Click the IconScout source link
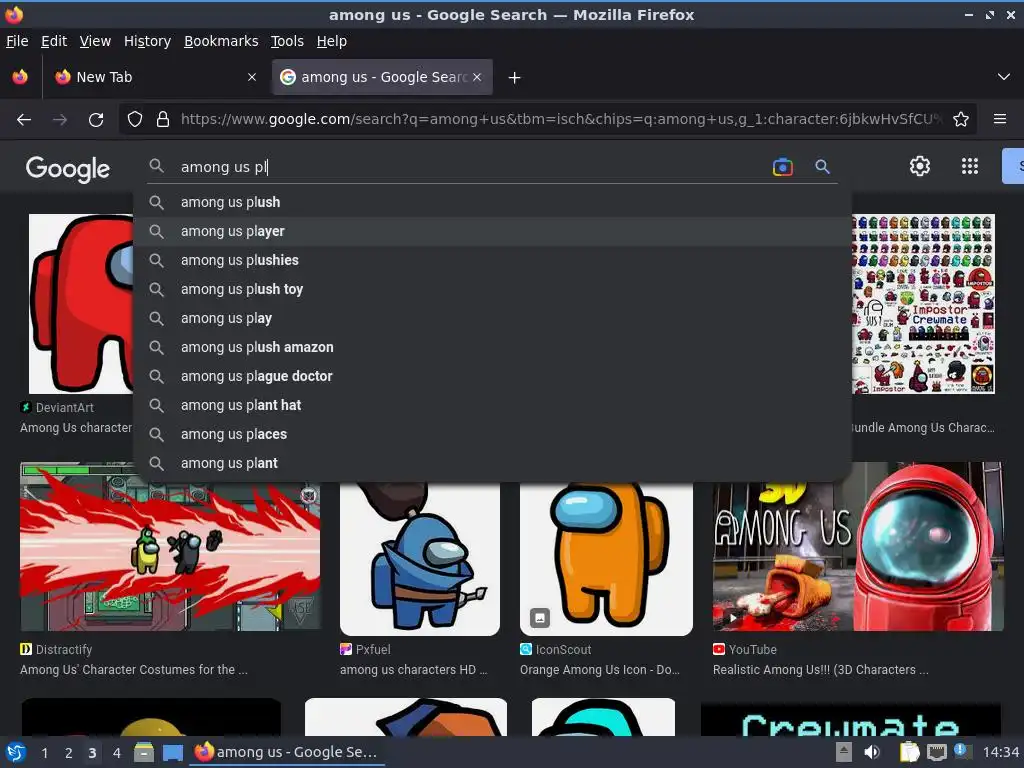1024x768 pixels. tap(556, 650)
